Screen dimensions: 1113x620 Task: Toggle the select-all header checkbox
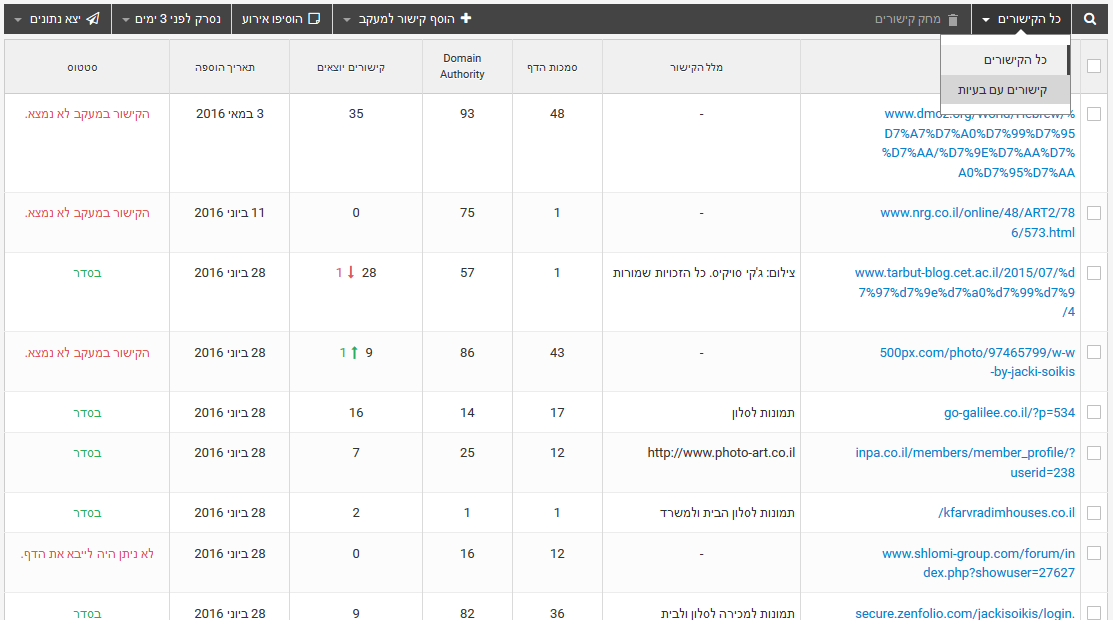(x=1094, y=66)
